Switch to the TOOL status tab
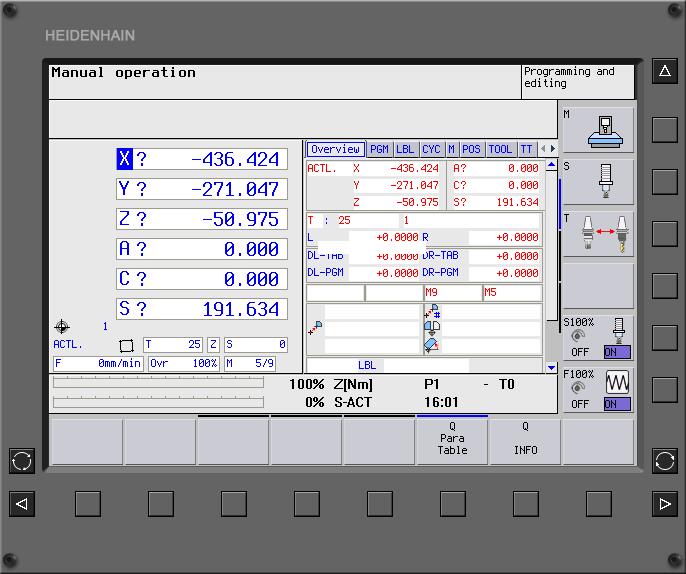The width and height of the screenshot is (686, 574). point(500,149)
